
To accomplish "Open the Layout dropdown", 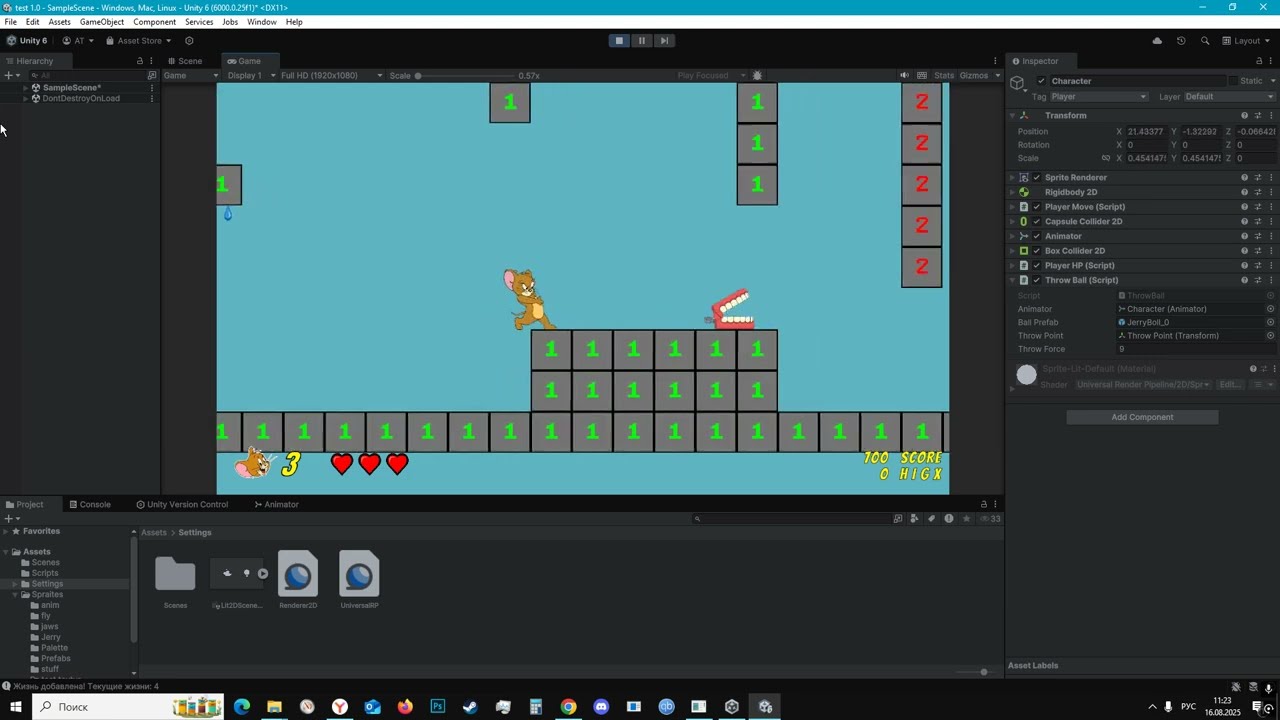I will coord(1247,41).
